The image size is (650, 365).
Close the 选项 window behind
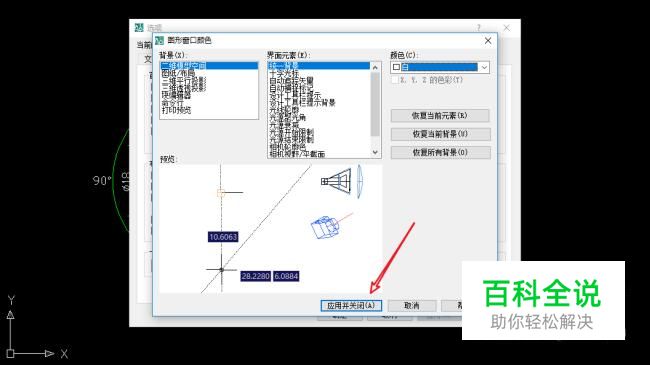click(x=507, y=28)
